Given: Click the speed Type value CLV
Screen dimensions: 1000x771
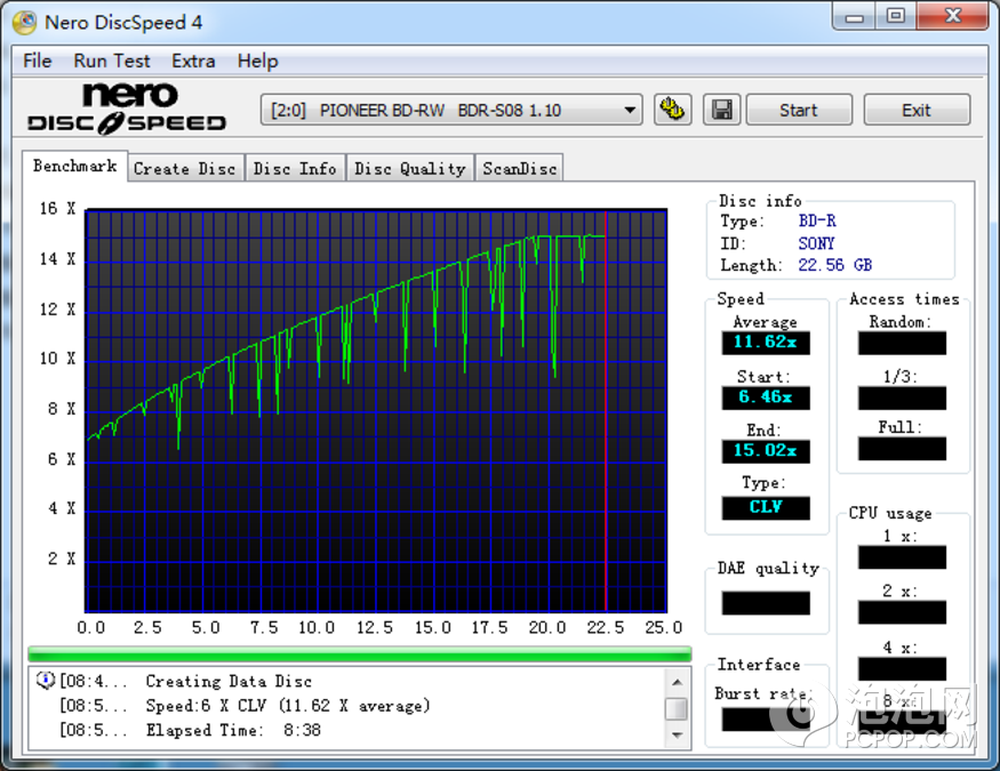Looking at the screenshot, I should 765,508.
